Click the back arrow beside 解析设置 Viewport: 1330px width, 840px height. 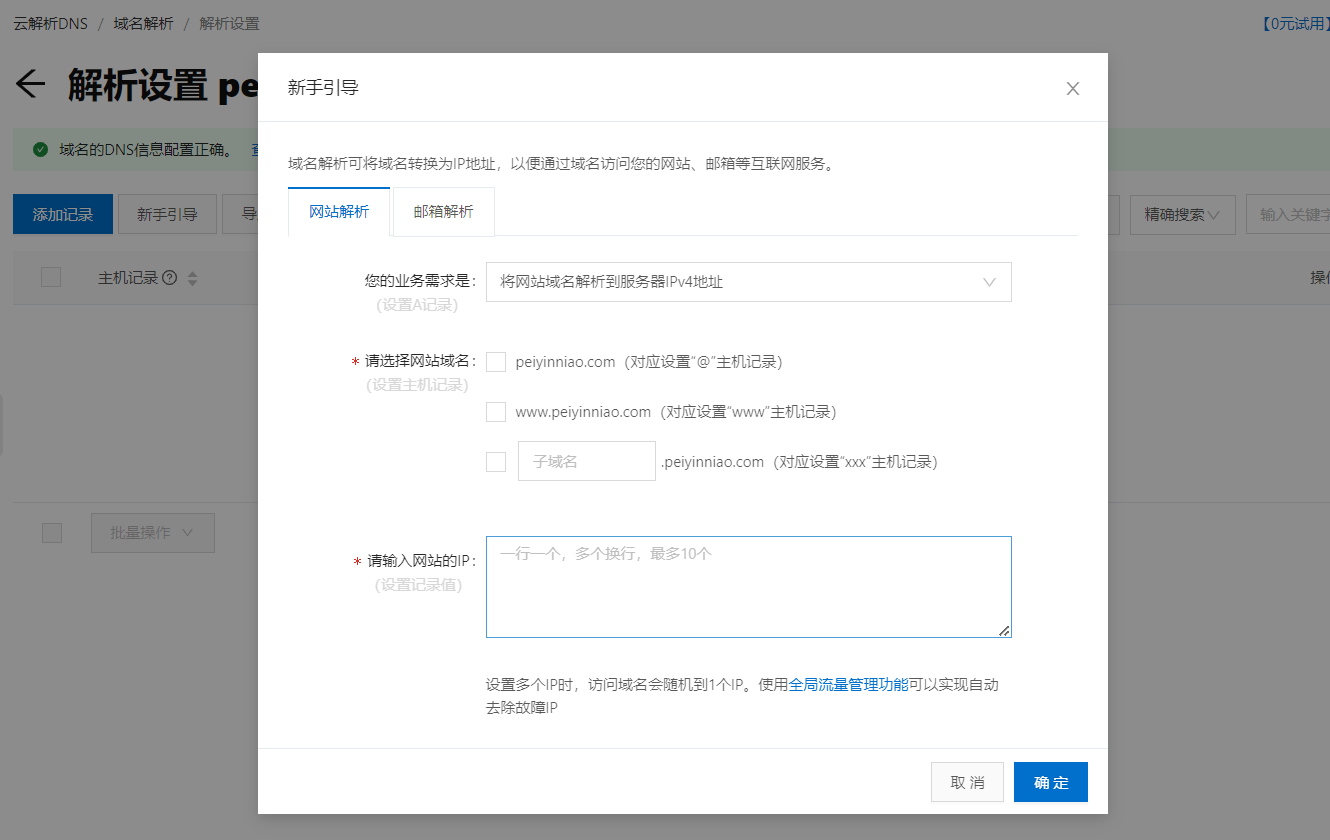(x=30, y=85)
